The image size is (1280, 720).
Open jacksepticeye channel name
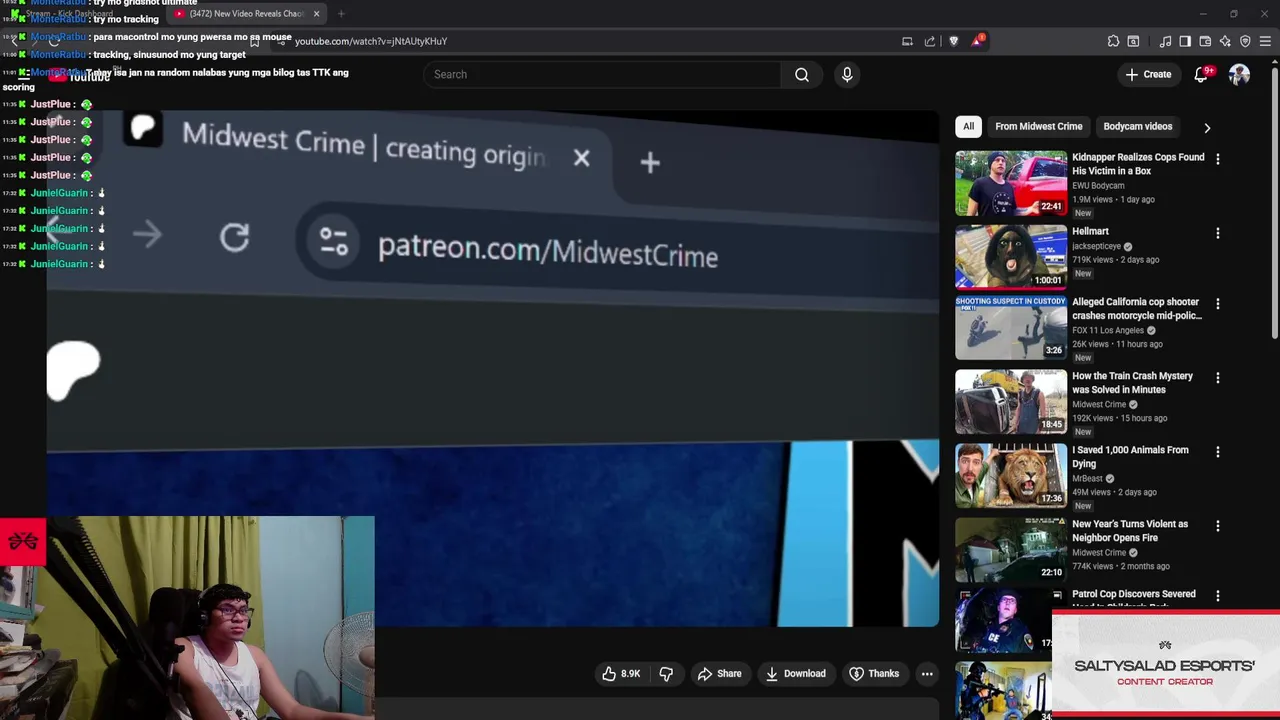pyautogui.click(x=1097, y=246)
